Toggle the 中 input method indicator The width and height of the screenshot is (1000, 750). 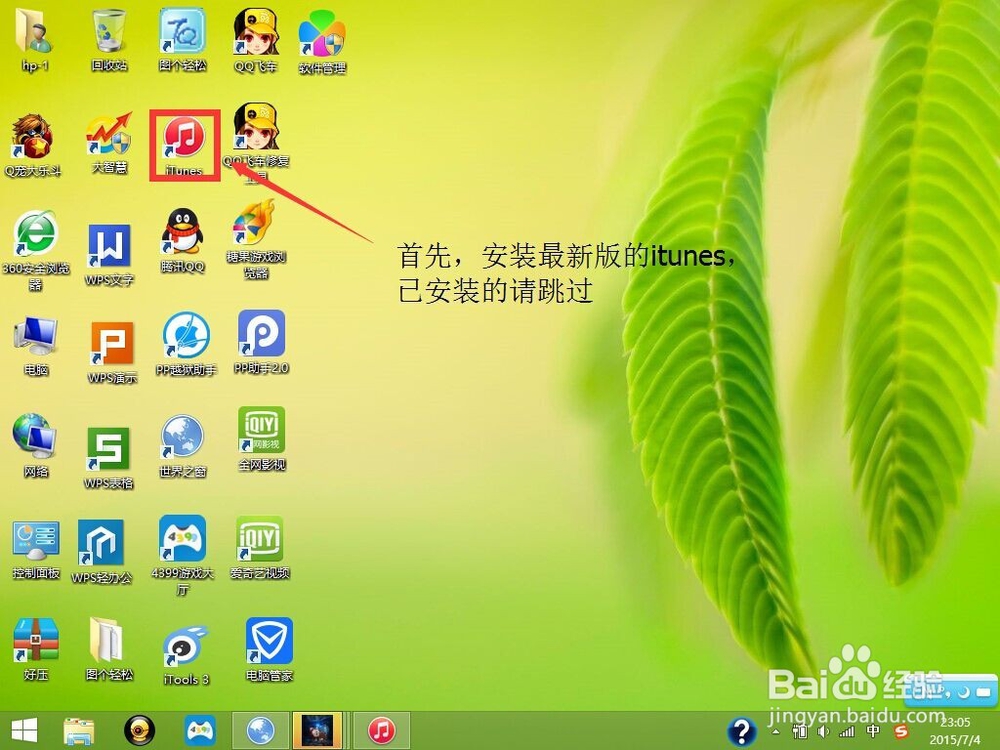pos(874,732)
